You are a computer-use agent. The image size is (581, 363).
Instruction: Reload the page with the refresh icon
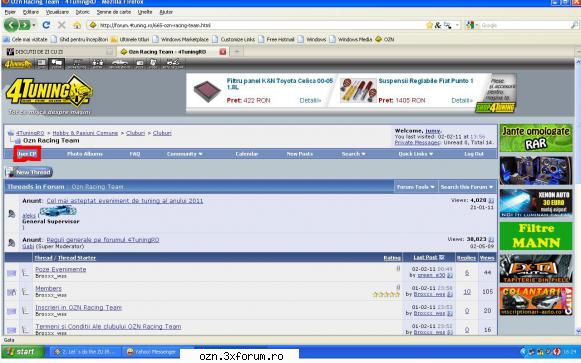46,25
